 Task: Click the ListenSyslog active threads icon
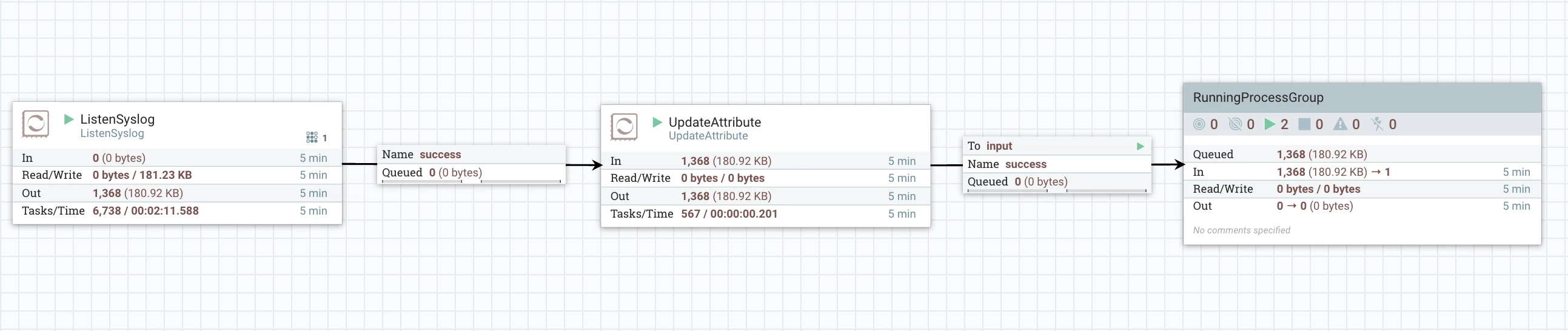pyautogui.click(x=312, y=138)
